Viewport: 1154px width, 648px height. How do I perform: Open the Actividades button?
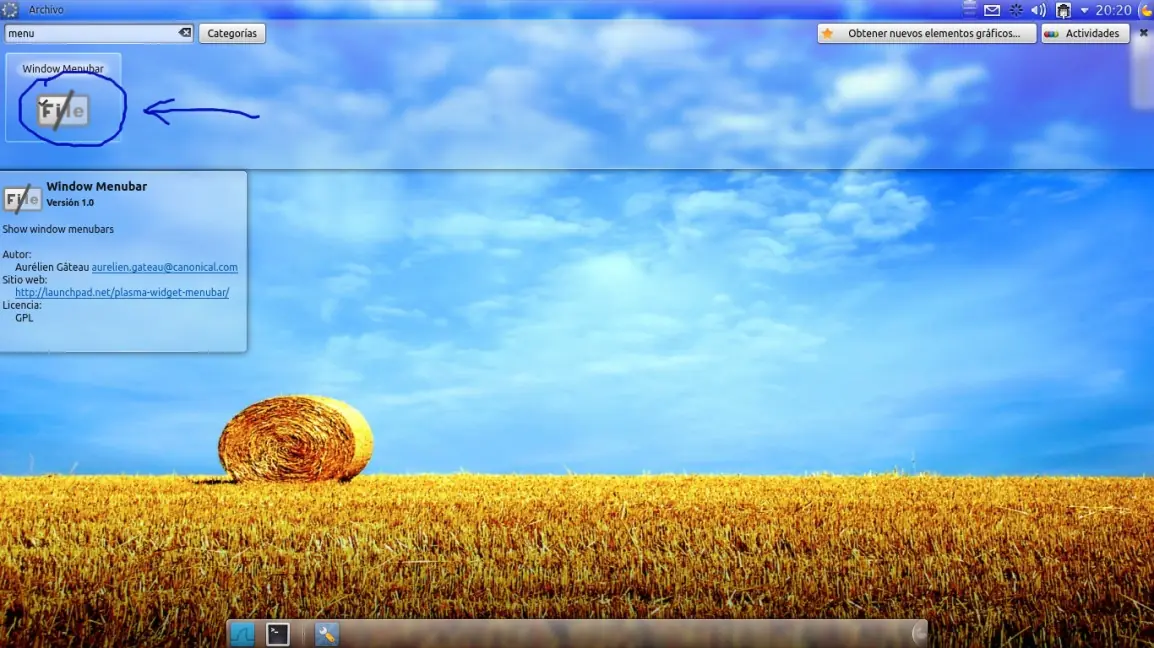(x=1085, y=33)
